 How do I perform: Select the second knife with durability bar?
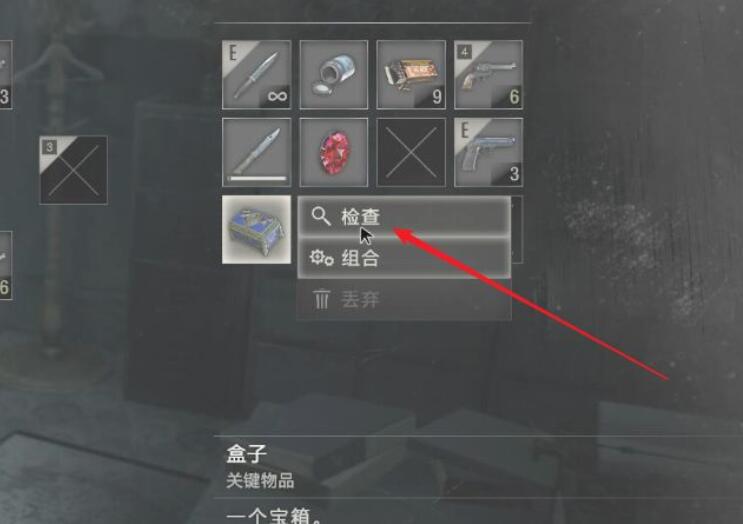256,152
